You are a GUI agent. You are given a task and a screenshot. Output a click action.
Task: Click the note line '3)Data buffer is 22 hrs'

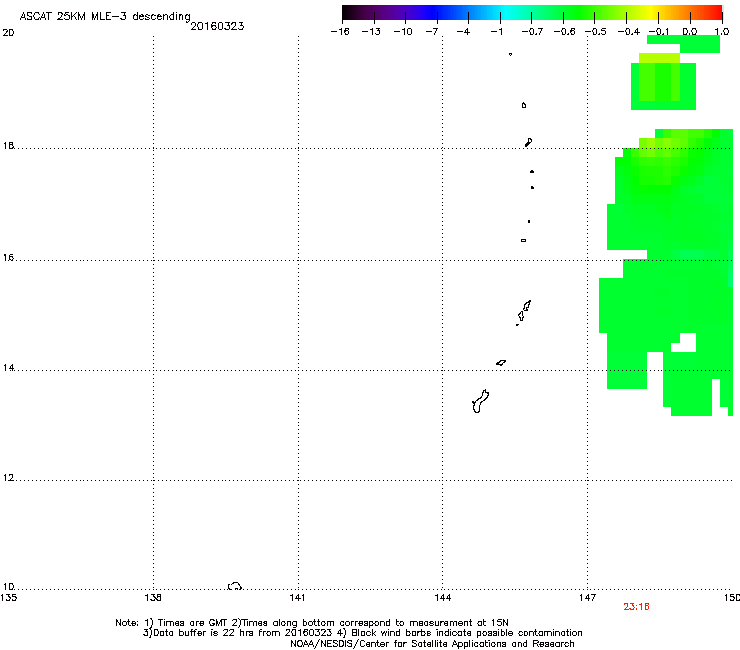(x=362, y=633)
